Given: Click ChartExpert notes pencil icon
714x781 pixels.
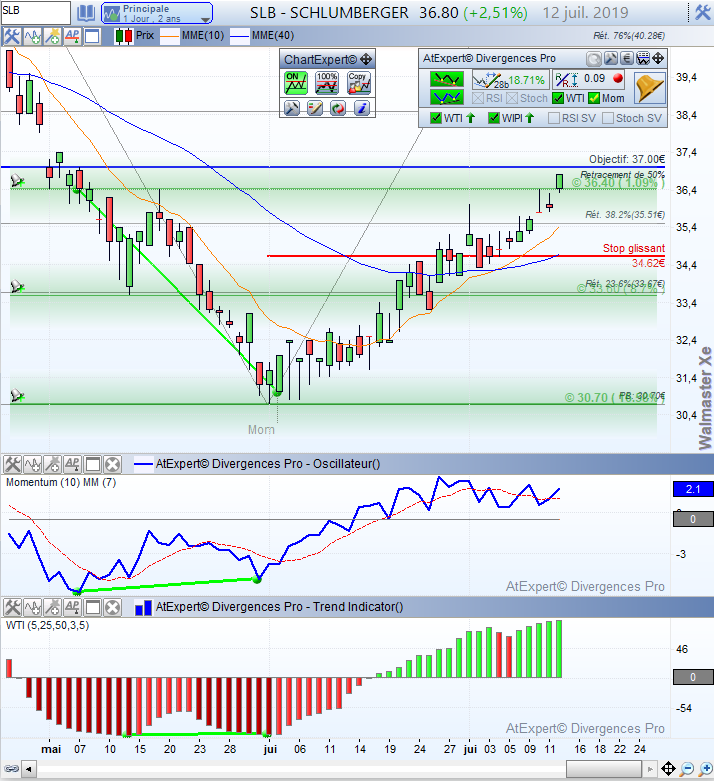Looking at the screenshot, I should click(x=315, y=108).
